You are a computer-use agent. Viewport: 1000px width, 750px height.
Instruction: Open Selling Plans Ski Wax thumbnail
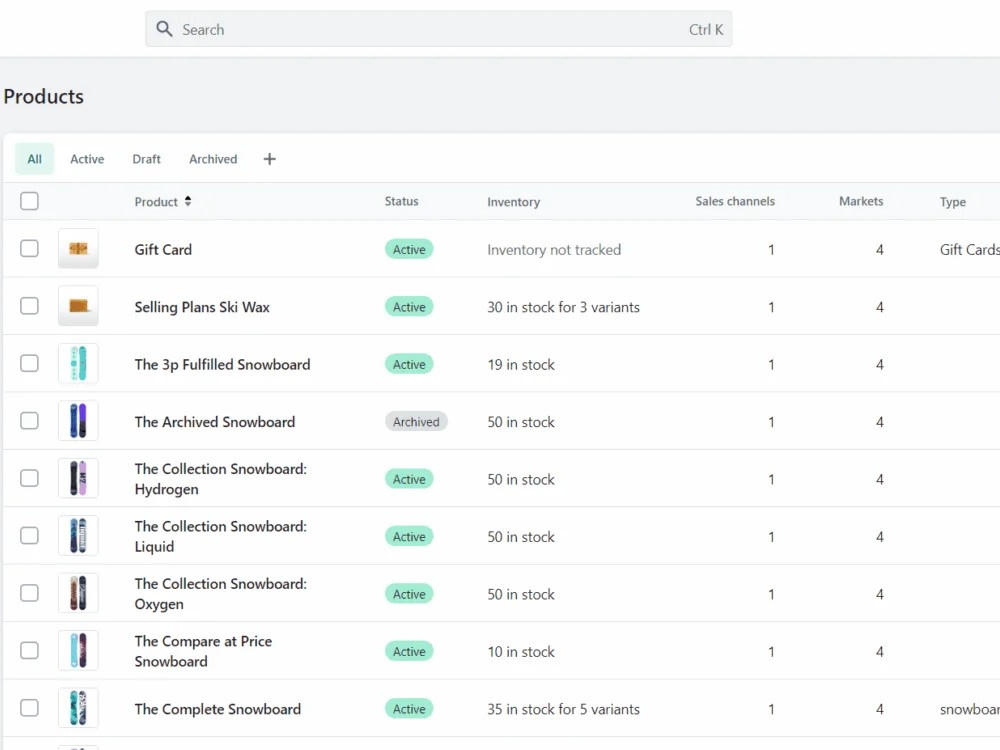coord(78,306)
